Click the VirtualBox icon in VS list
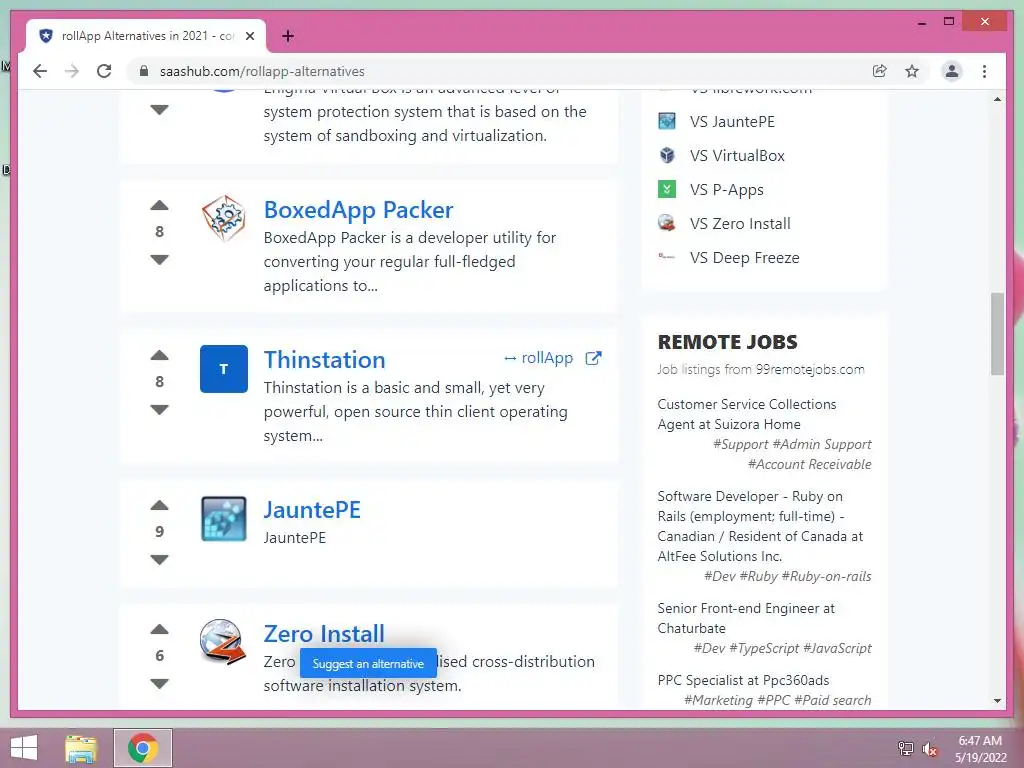Image resolution: width=1024 pixels, height=768 pixels. 667,155
